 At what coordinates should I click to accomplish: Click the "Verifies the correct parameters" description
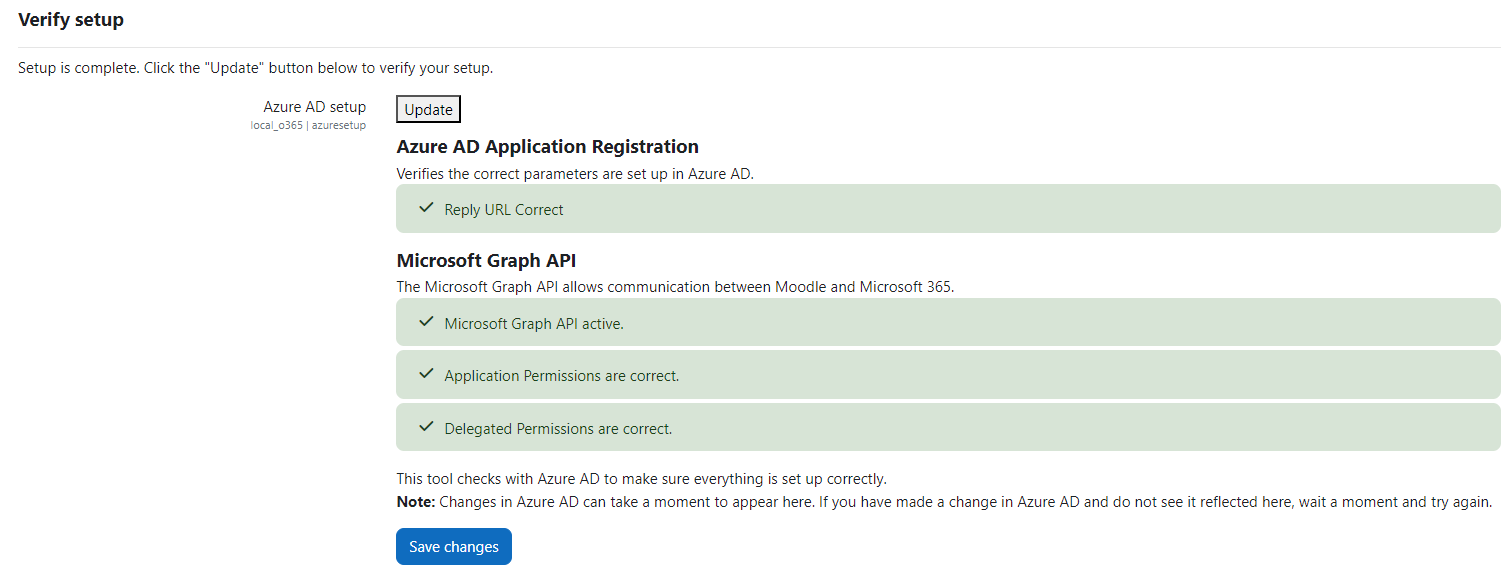(575, 173)
